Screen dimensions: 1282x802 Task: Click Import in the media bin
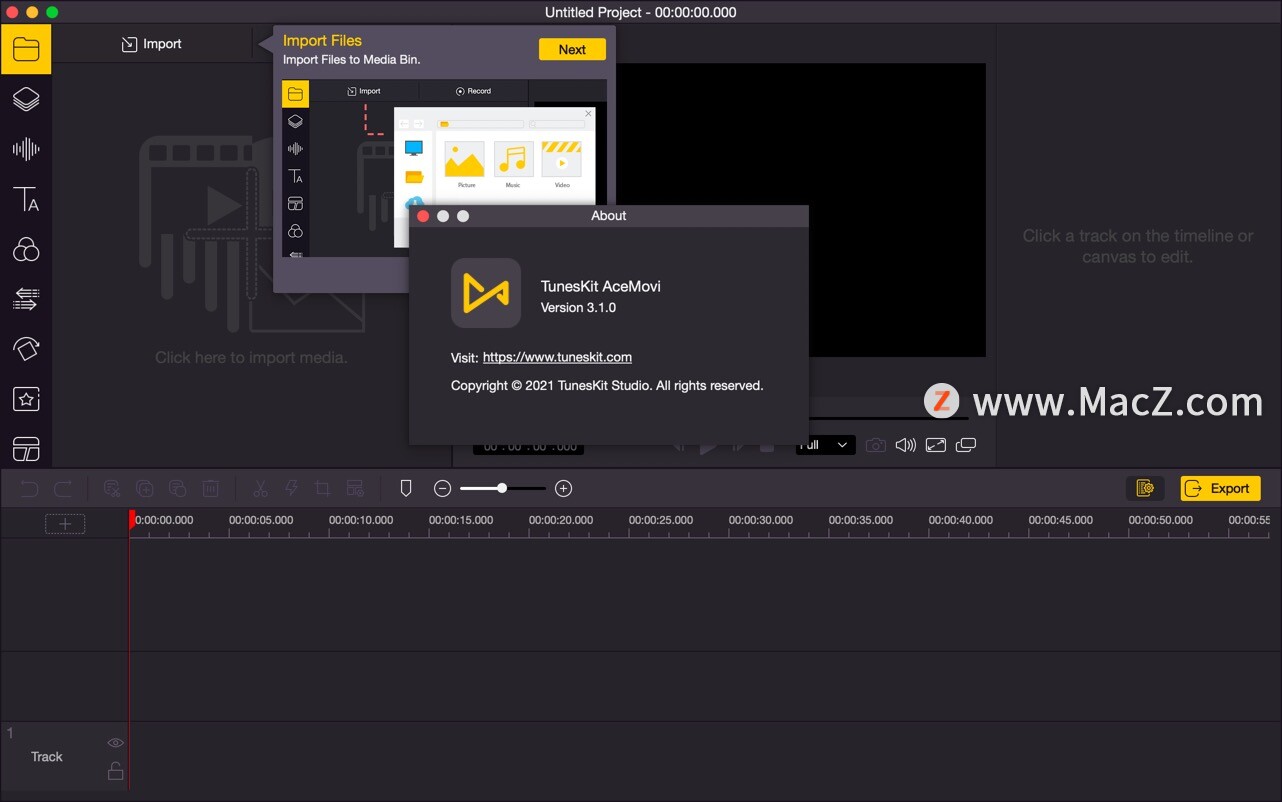[x=152, y=44]
